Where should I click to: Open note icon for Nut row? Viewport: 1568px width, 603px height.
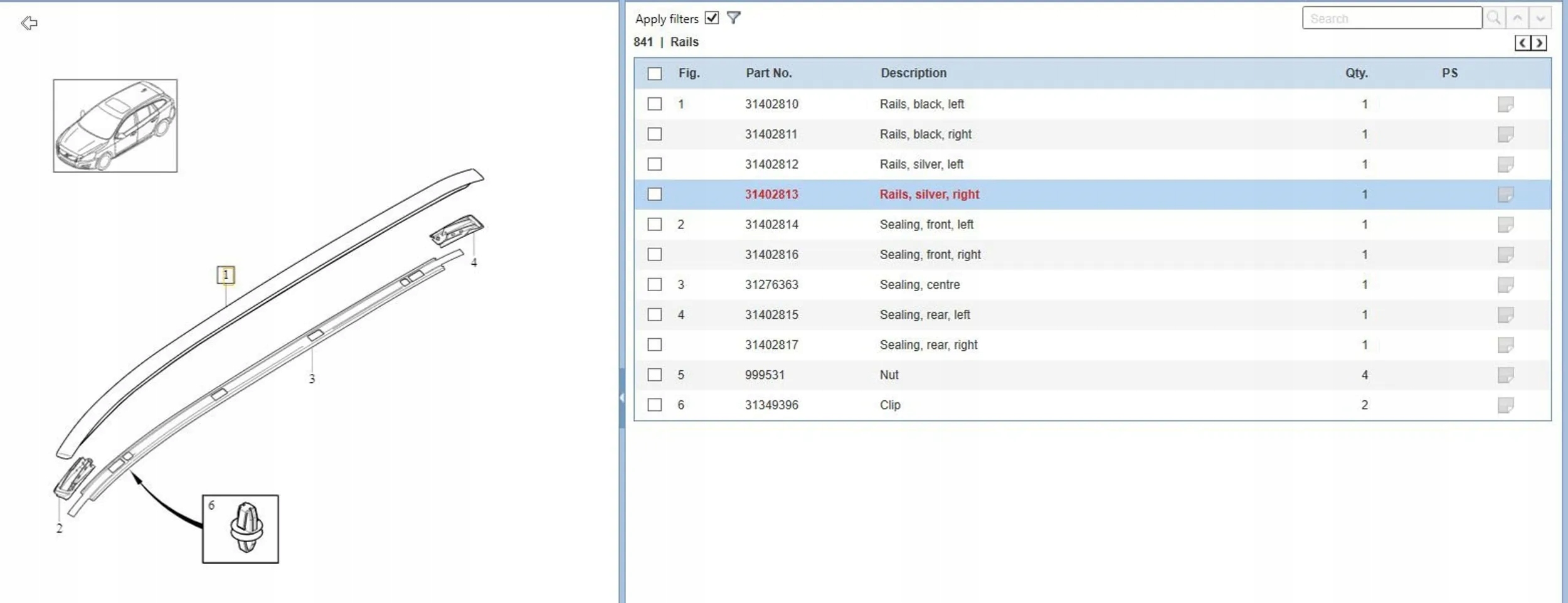(x=1505, y=375)
